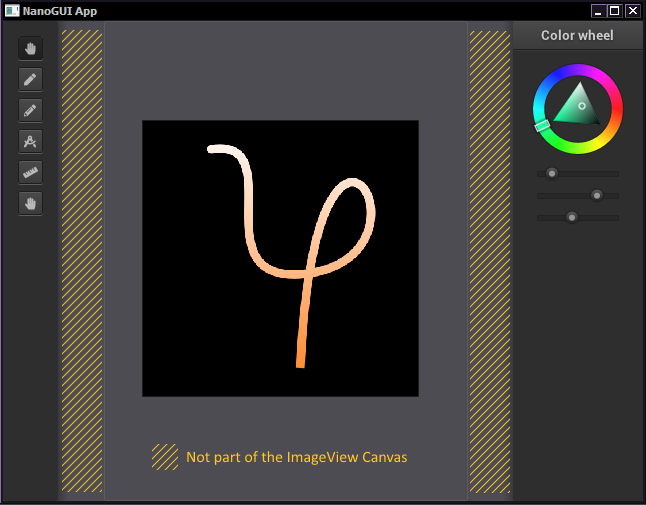Pick the ruler tool

coord(30,172)
